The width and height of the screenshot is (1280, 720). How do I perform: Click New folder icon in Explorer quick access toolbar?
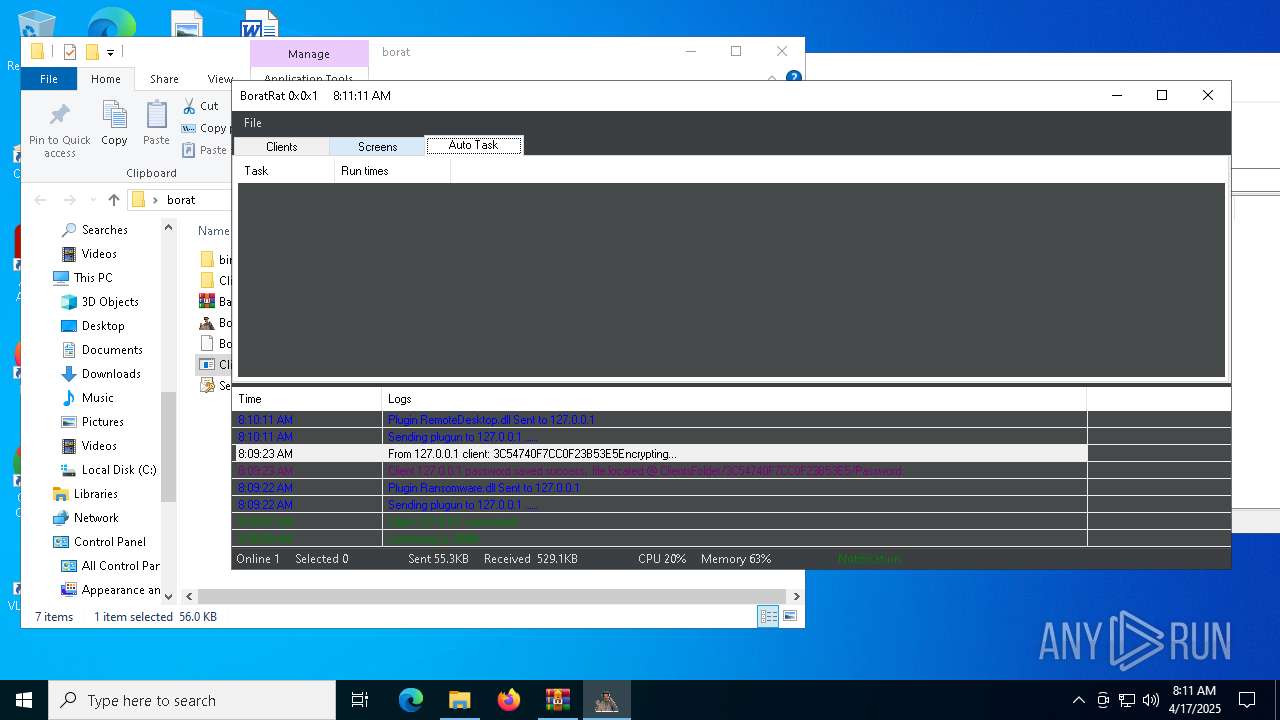[x=92, y=52]
